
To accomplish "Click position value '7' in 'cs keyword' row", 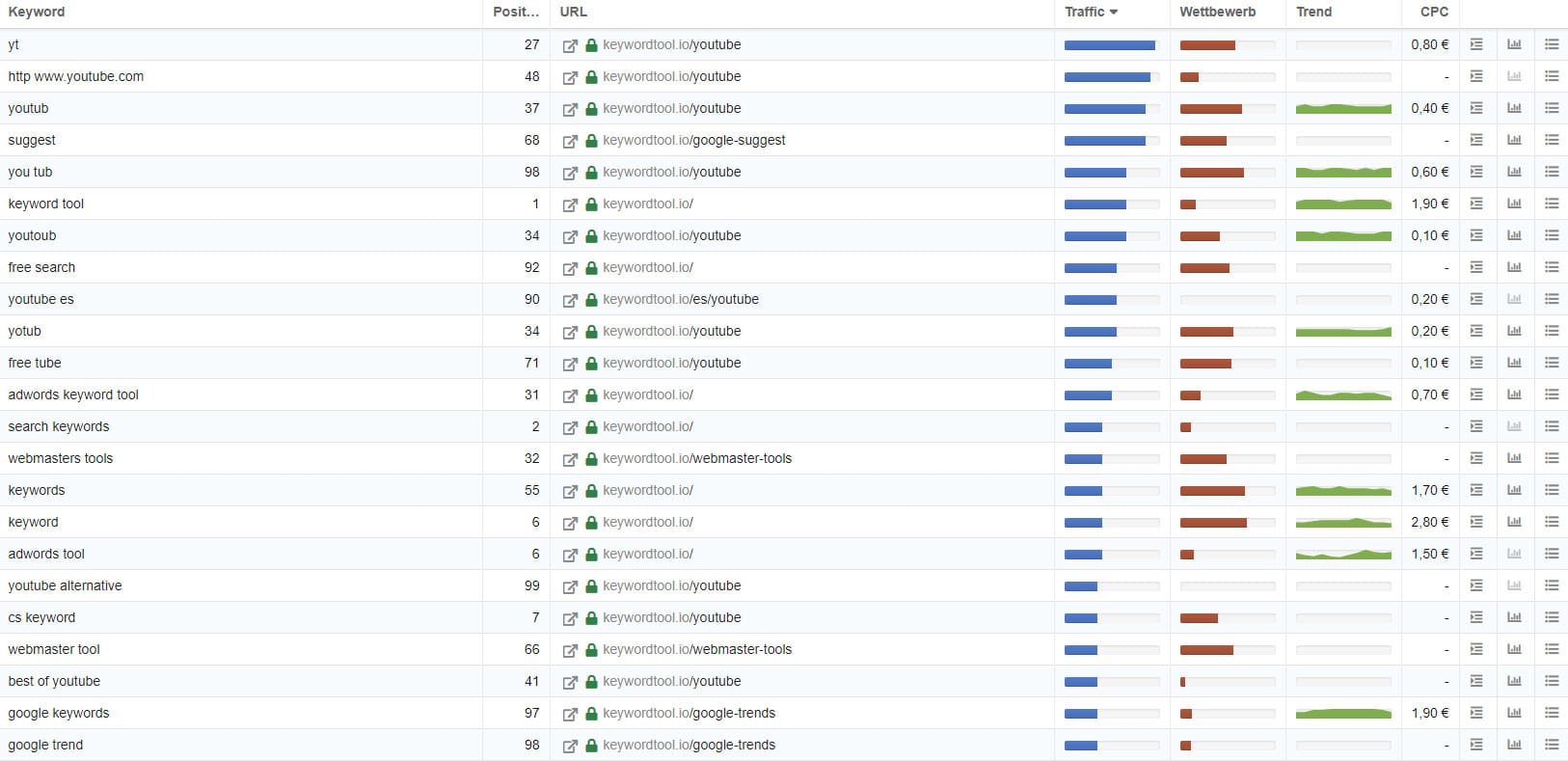I will point(535,617).
